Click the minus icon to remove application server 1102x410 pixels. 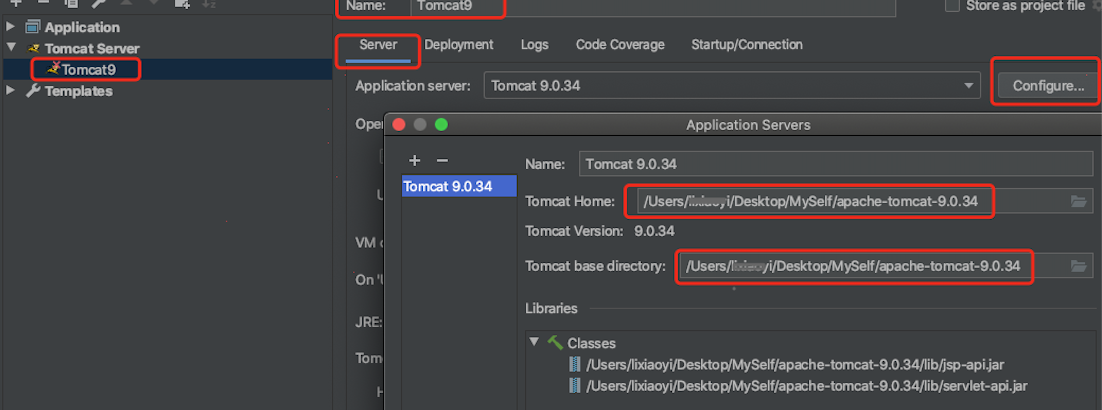442,161
